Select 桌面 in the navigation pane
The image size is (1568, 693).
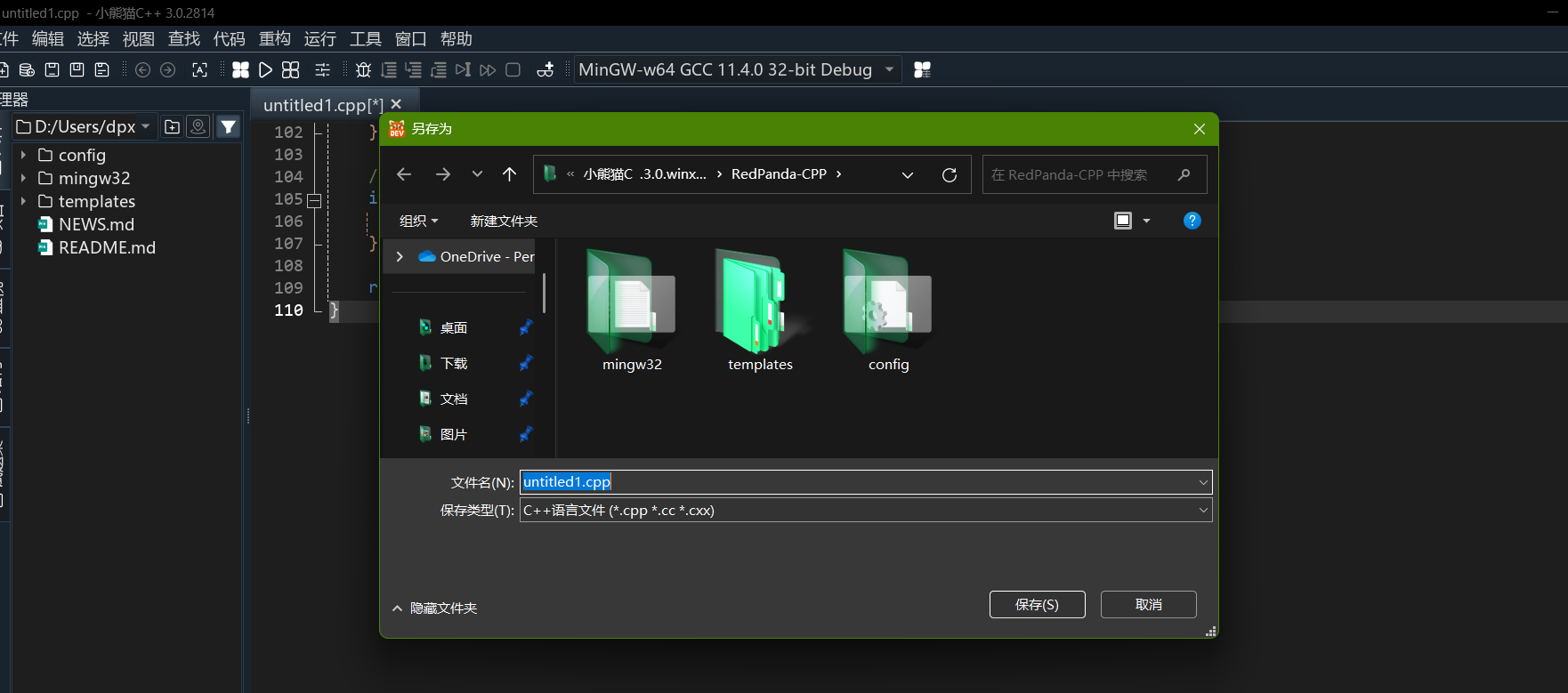tap(454, 327)
